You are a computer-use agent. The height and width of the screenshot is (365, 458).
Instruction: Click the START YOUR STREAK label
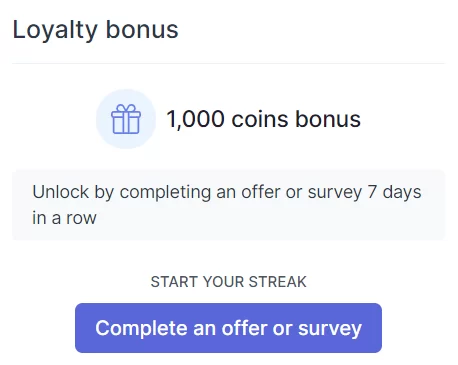(228, 282)
